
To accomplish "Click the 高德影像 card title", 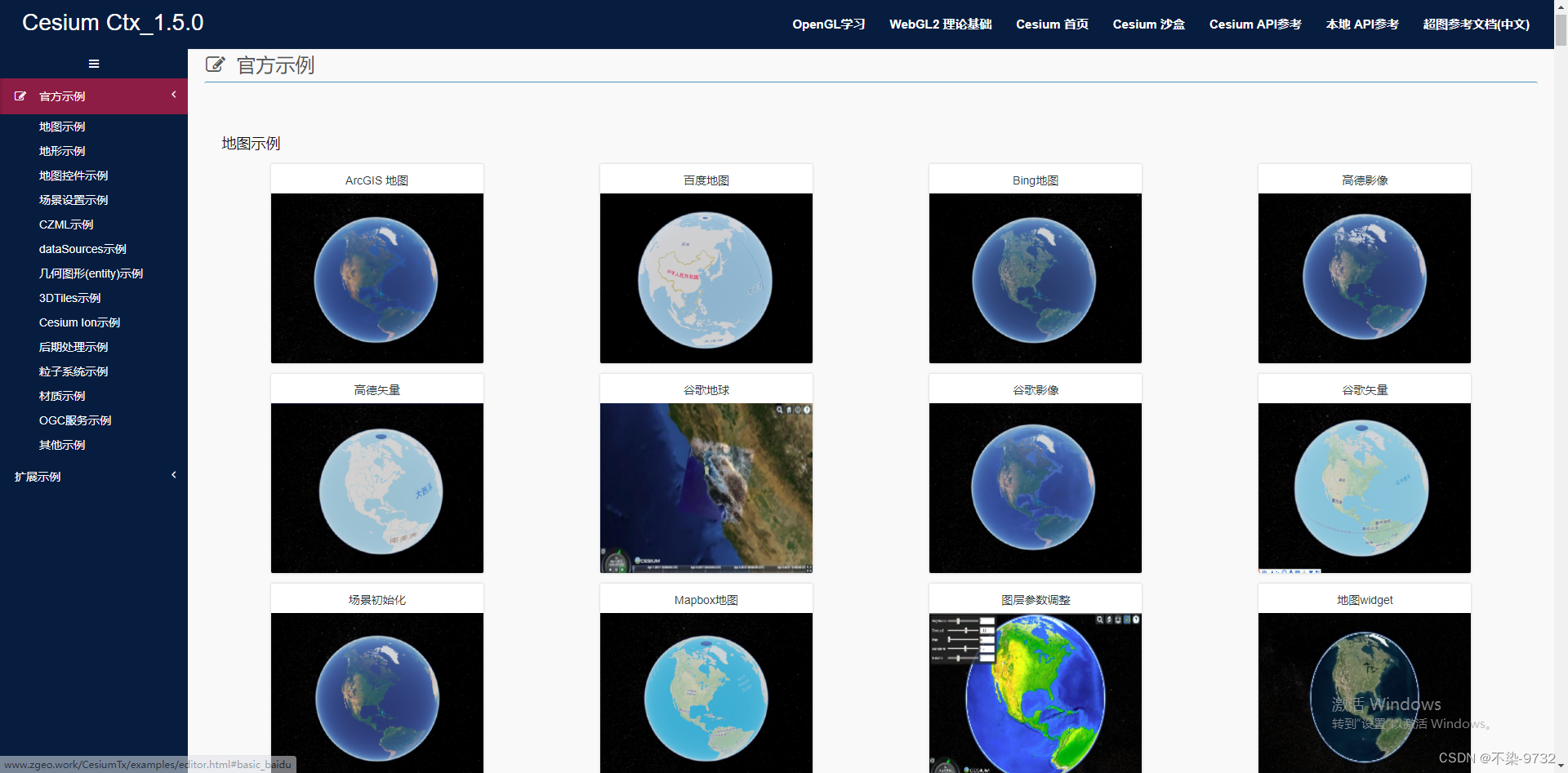I will [1365, 180].
